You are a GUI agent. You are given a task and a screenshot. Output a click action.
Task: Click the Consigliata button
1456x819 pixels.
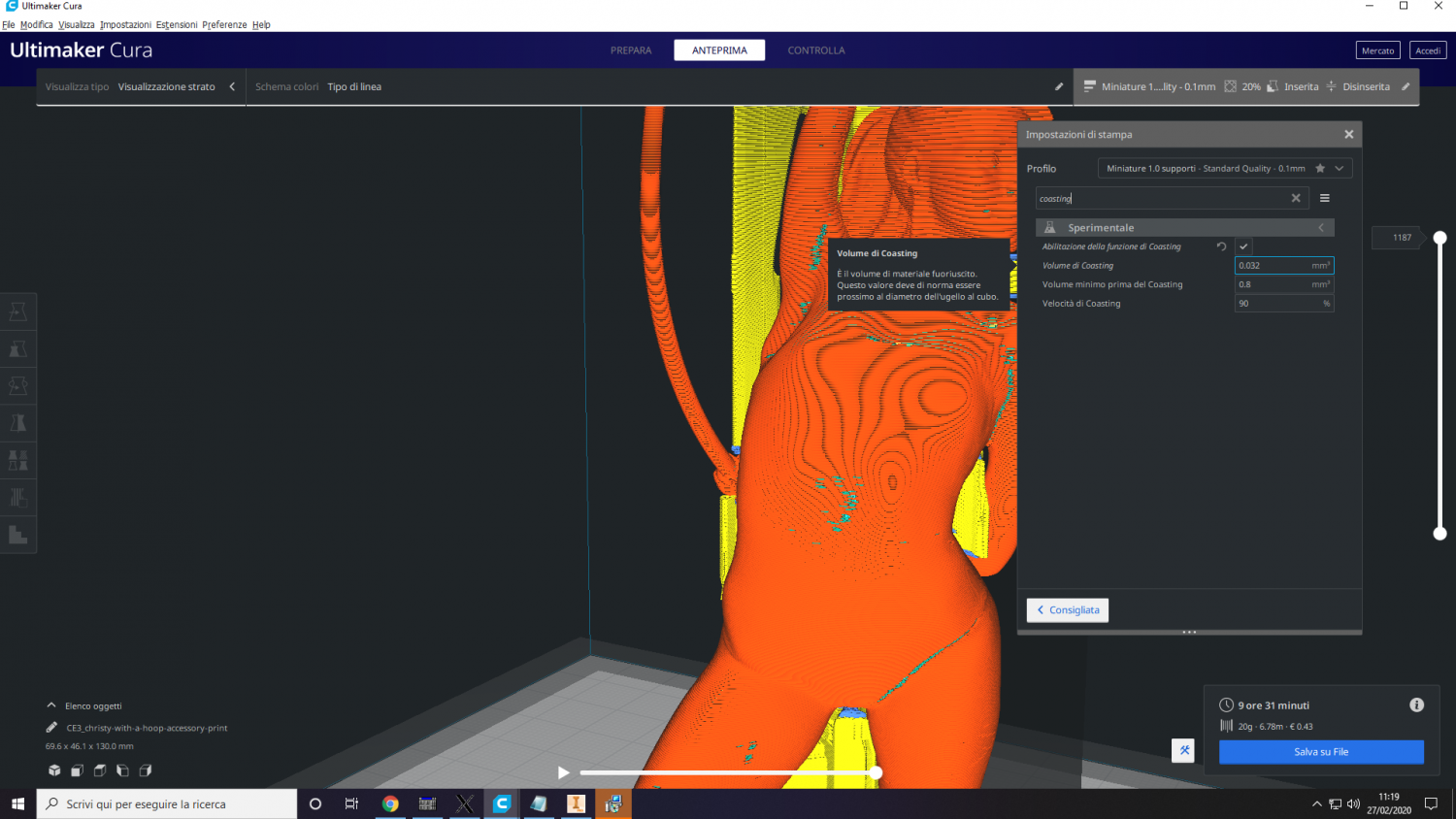(1068, 610)
